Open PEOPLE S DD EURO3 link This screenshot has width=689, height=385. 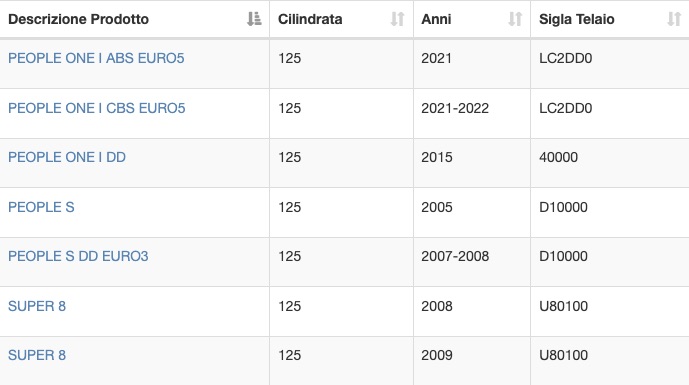tap(78, 256)
